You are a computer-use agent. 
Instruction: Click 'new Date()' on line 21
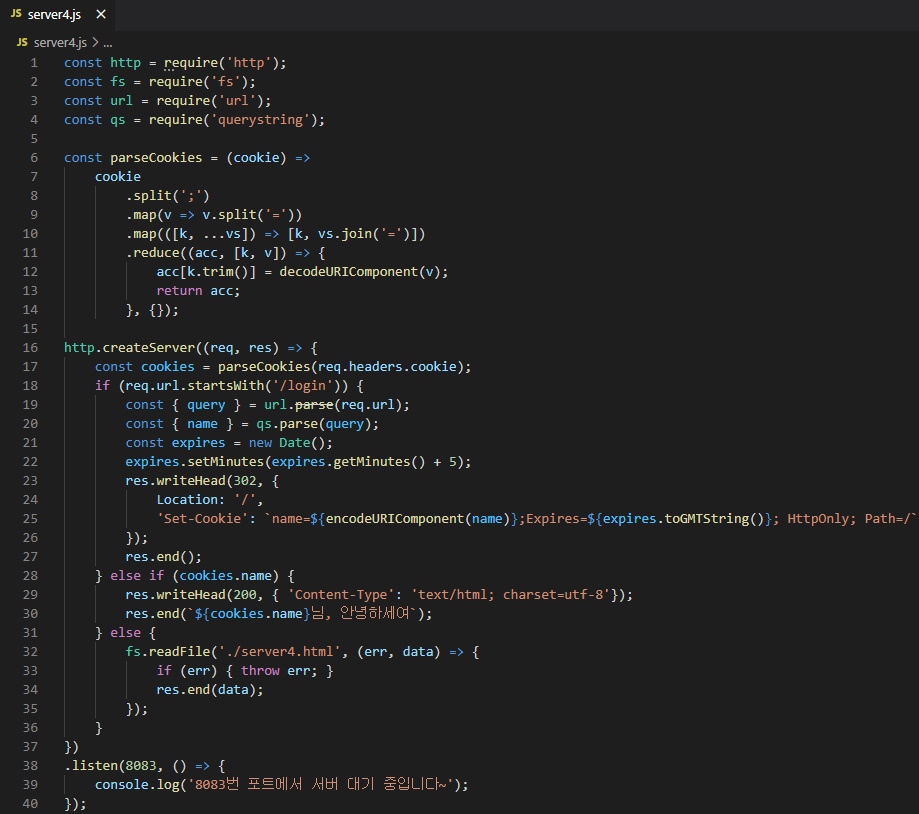(287, 442)
